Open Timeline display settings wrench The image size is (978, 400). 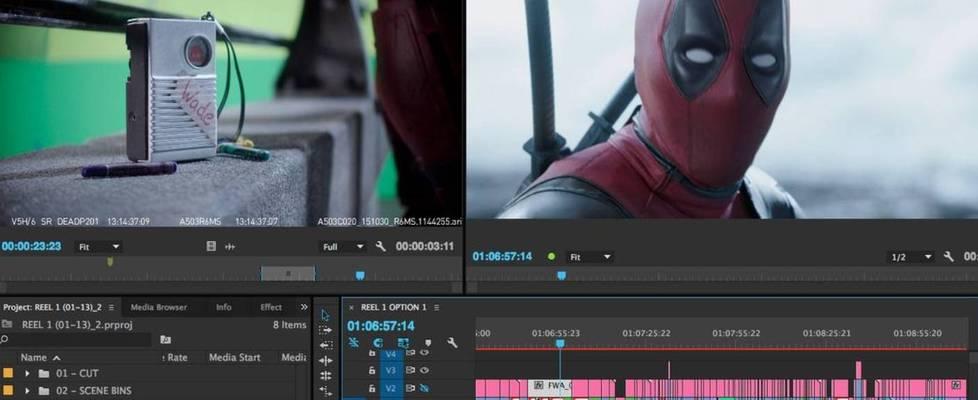pos(453,343)
